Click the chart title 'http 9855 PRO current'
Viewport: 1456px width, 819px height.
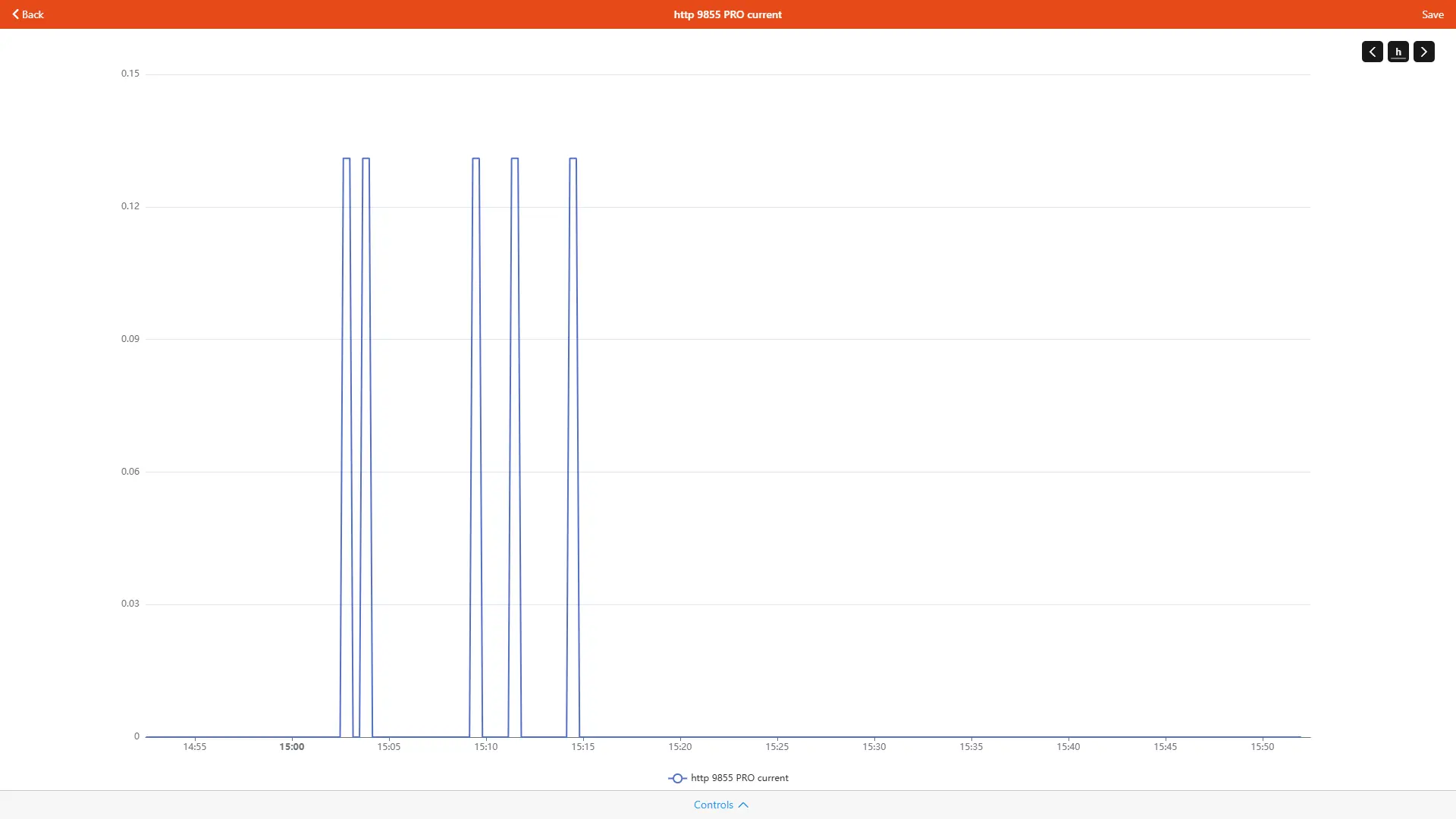(x=727, y=14)
